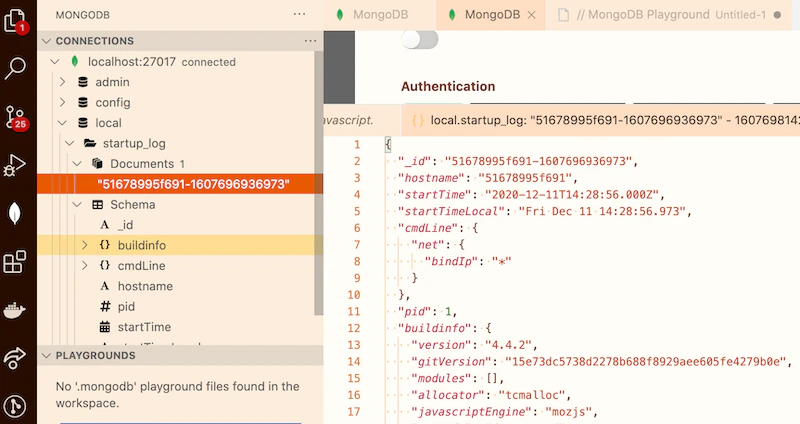Open the Connections section more actions ellipsis
The height and width of the screenshot is (424, 800).
coord(310,41)
